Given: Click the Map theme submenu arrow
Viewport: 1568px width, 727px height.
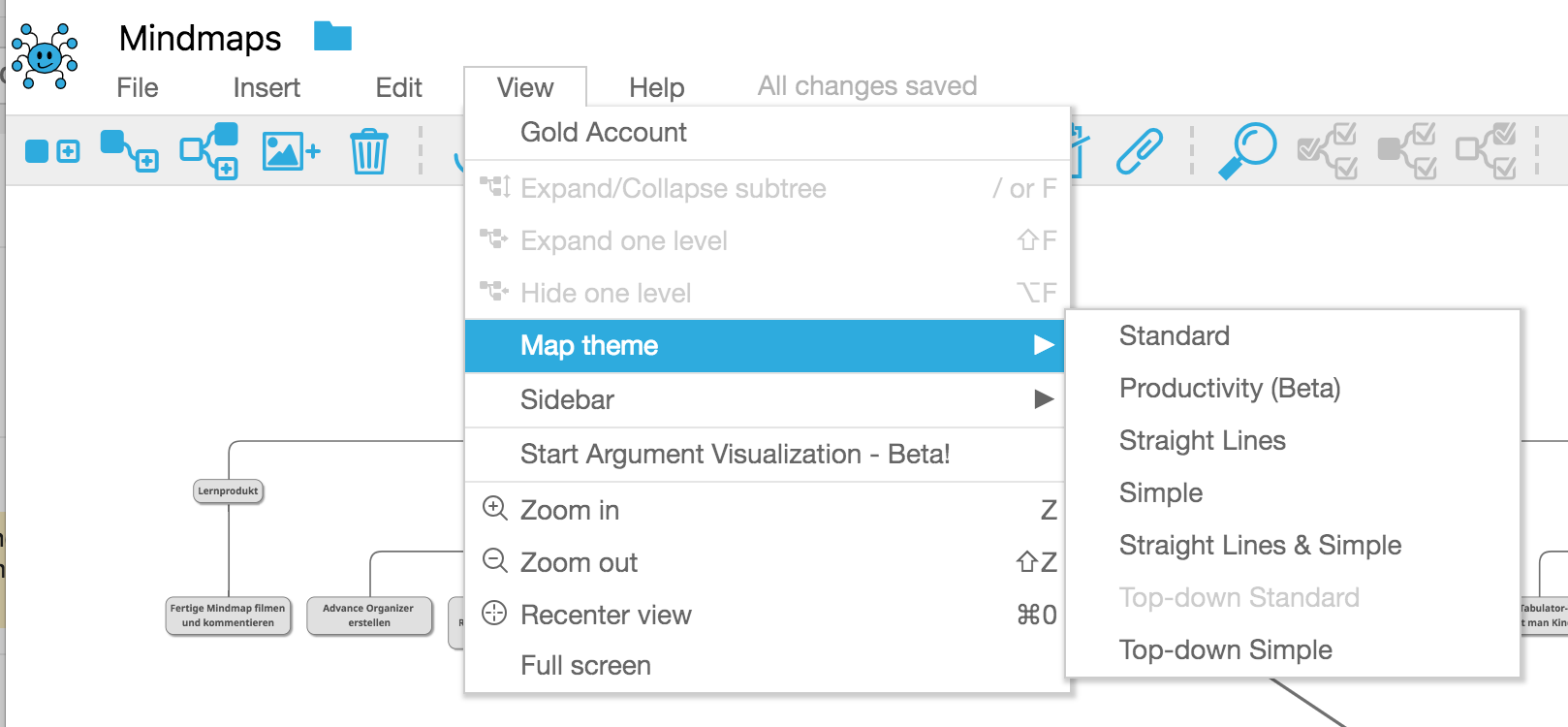Looking at the screenshot, I should 1044,345.
